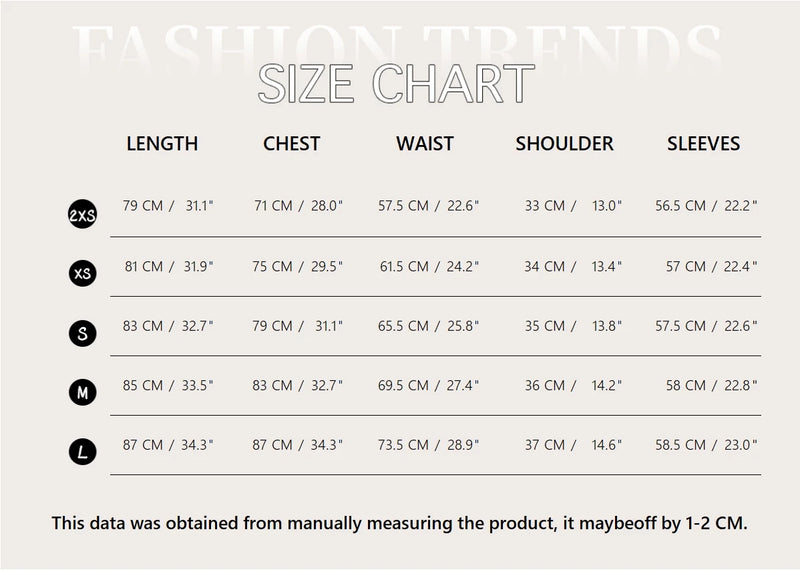Click the SLEEVES column header
The width and height of the screenshot is (800, 570).
704,143
